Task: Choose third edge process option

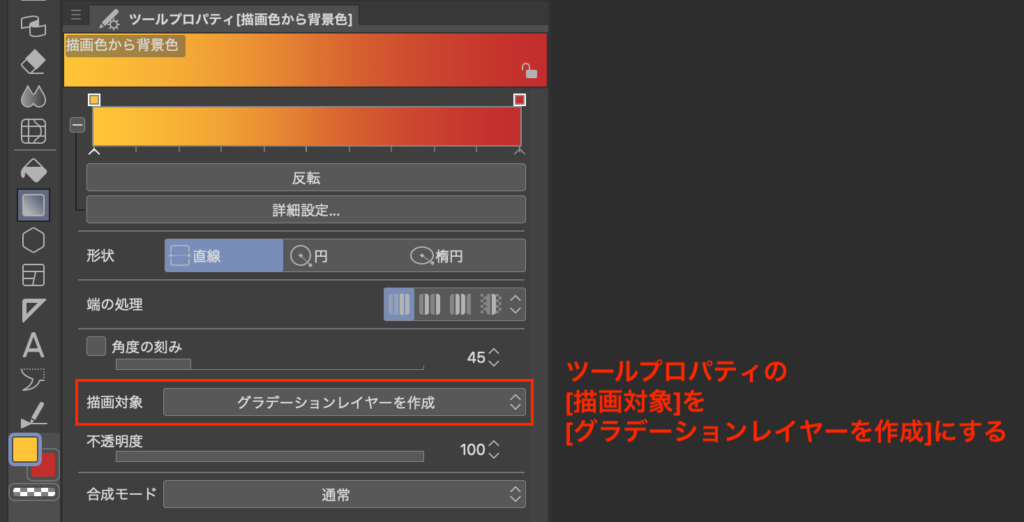Action: click(x=460, y=304)
